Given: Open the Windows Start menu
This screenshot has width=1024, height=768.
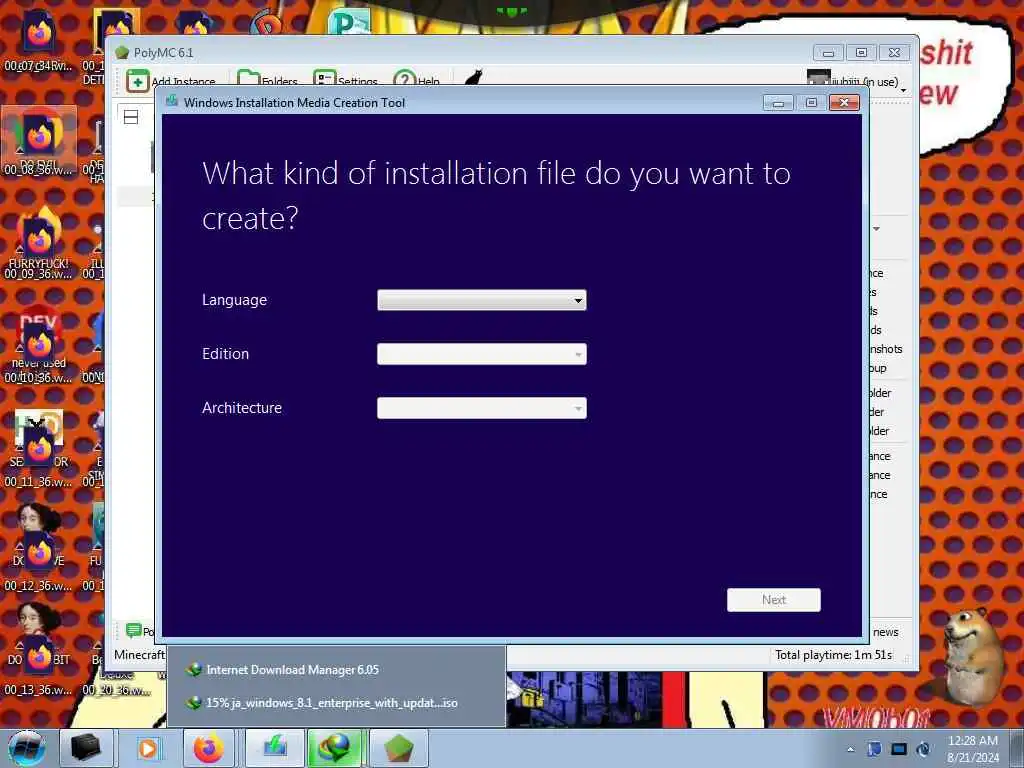Looking at the screenshot, I should pyautogui.click(x=26, y=748).
